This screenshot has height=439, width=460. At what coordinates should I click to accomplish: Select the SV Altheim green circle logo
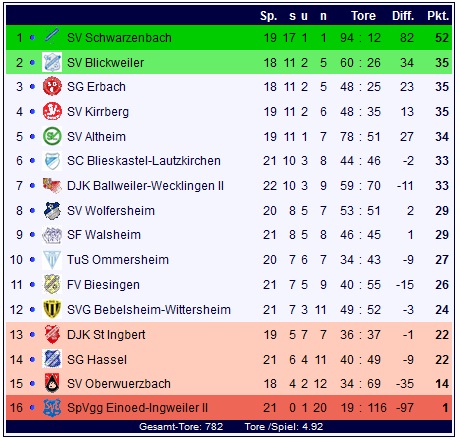pos(52,136)
